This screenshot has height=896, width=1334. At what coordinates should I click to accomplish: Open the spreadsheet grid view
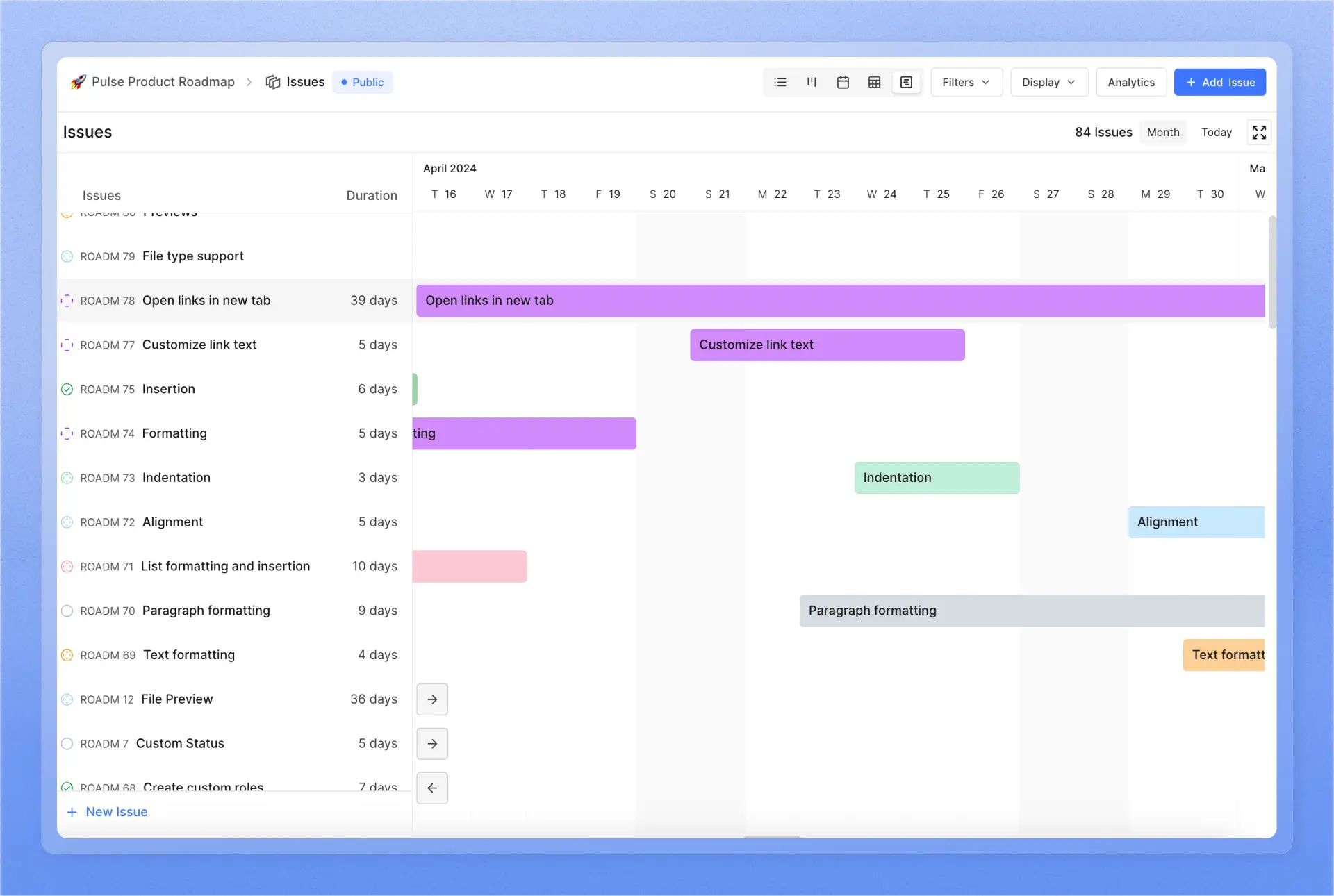(x=873, y=82)
